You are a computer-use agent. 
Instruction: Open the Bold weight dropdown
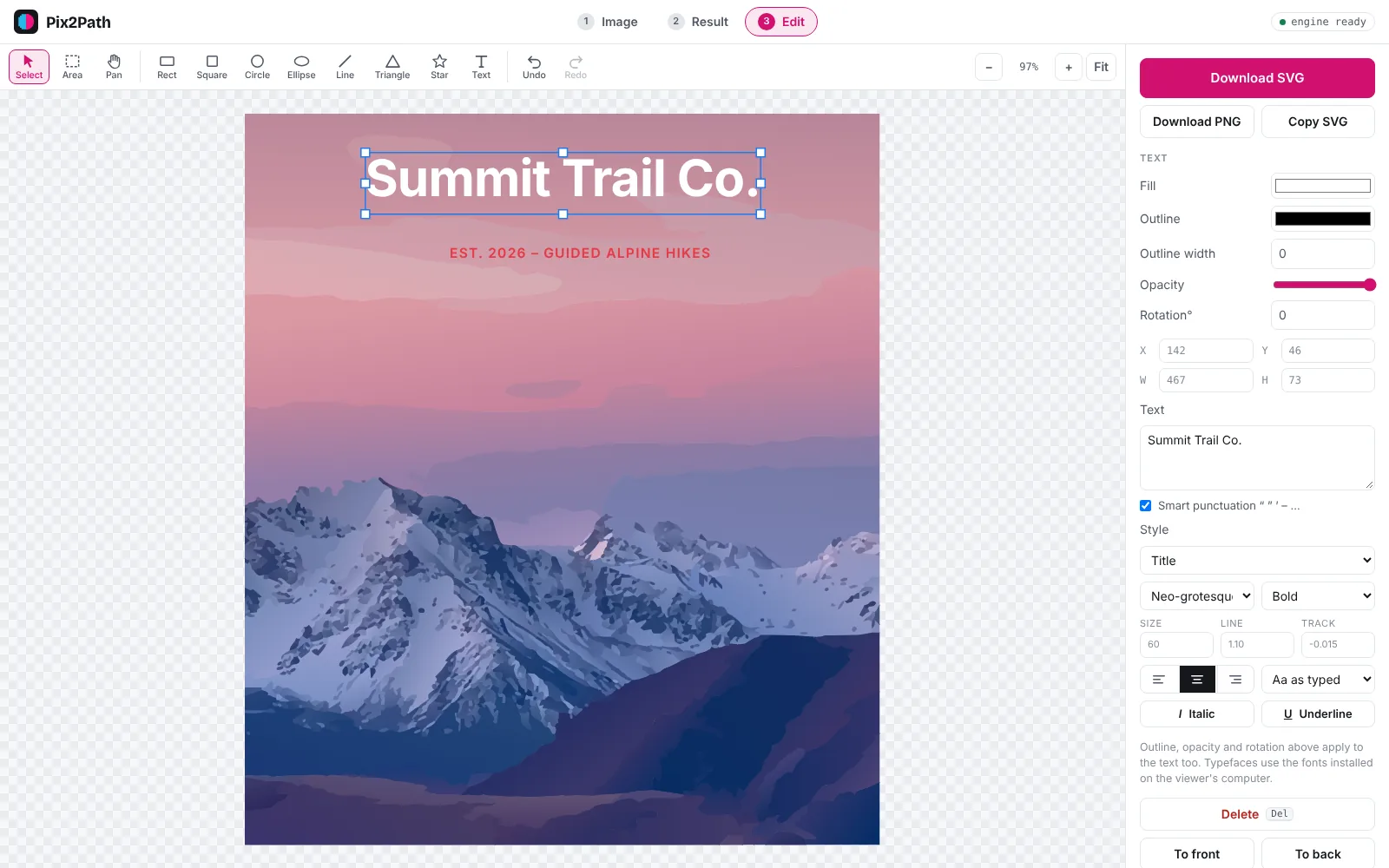point(1318,596)
